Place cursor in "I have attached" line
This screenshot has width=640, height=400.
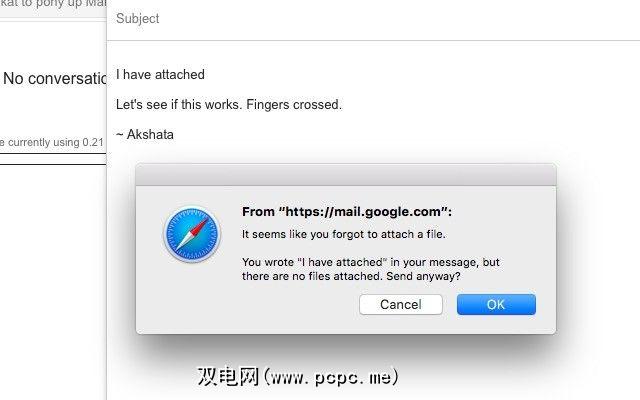160,75
